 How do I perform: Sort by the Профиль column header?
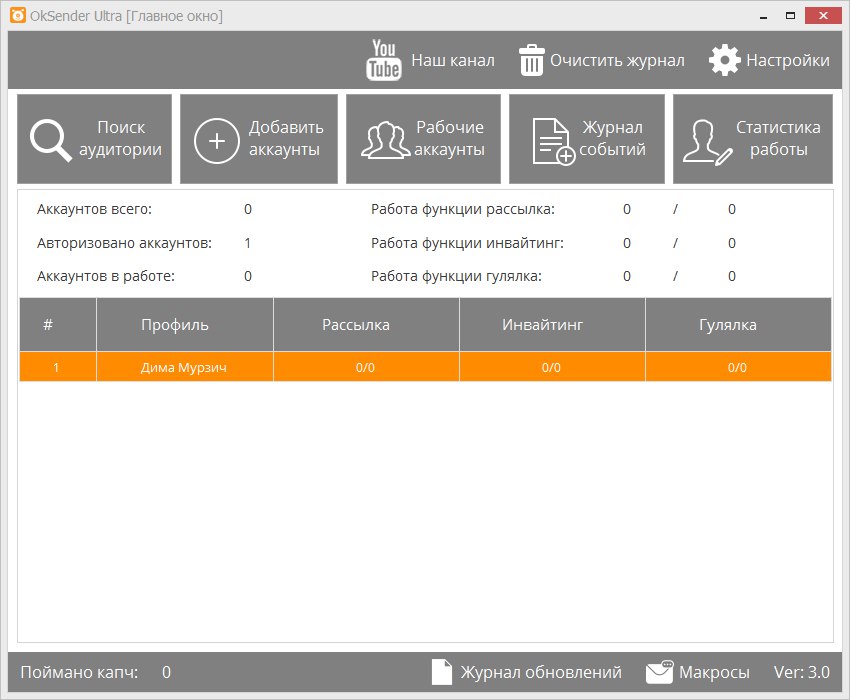[185, 324]
